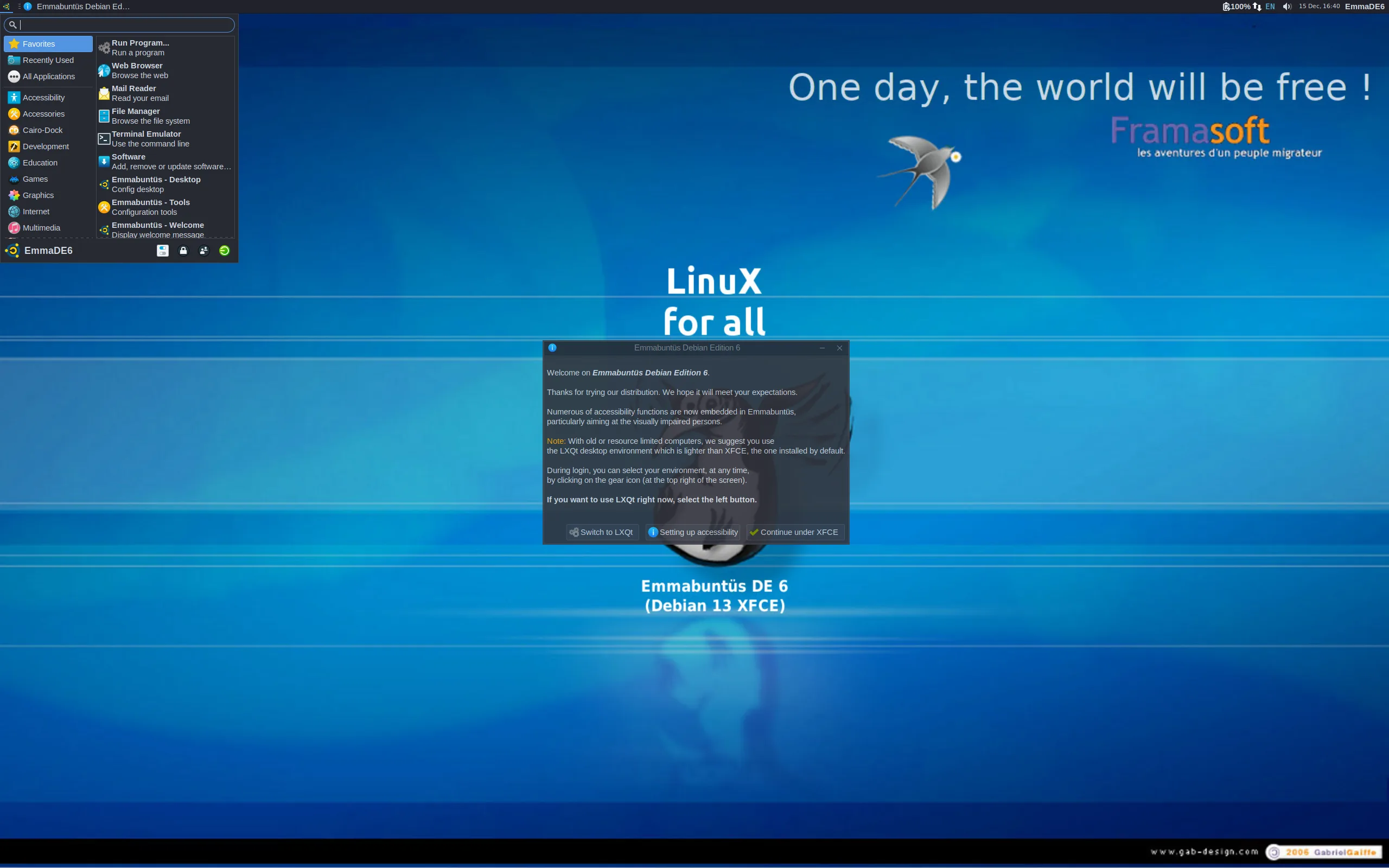Image resolution: width=1389 pixels, height=868 pixels.
Task: Click the EN keyboard layout indicator
Action: [1269, 7]
